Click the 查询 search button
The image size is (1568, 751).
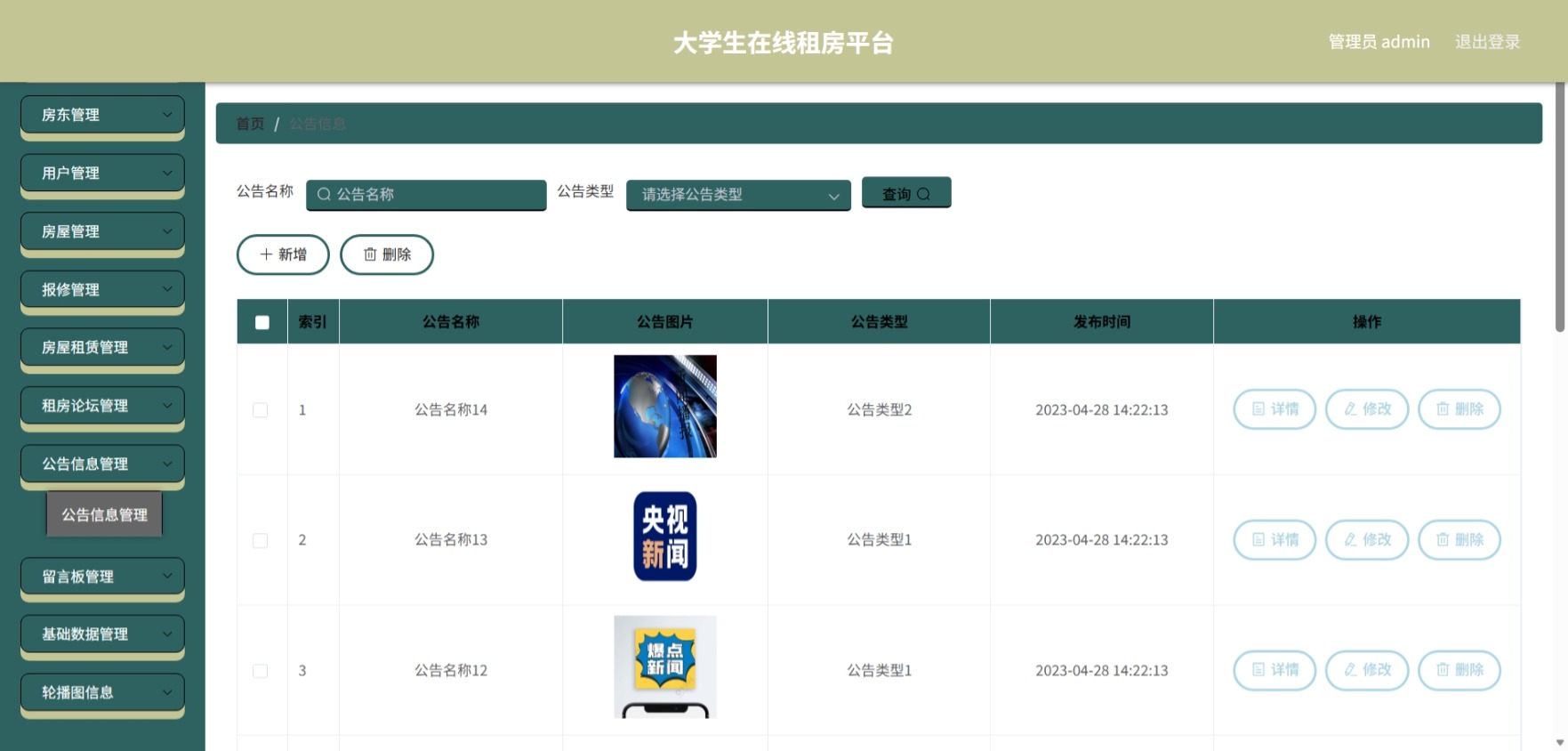[x=906, y=193]
